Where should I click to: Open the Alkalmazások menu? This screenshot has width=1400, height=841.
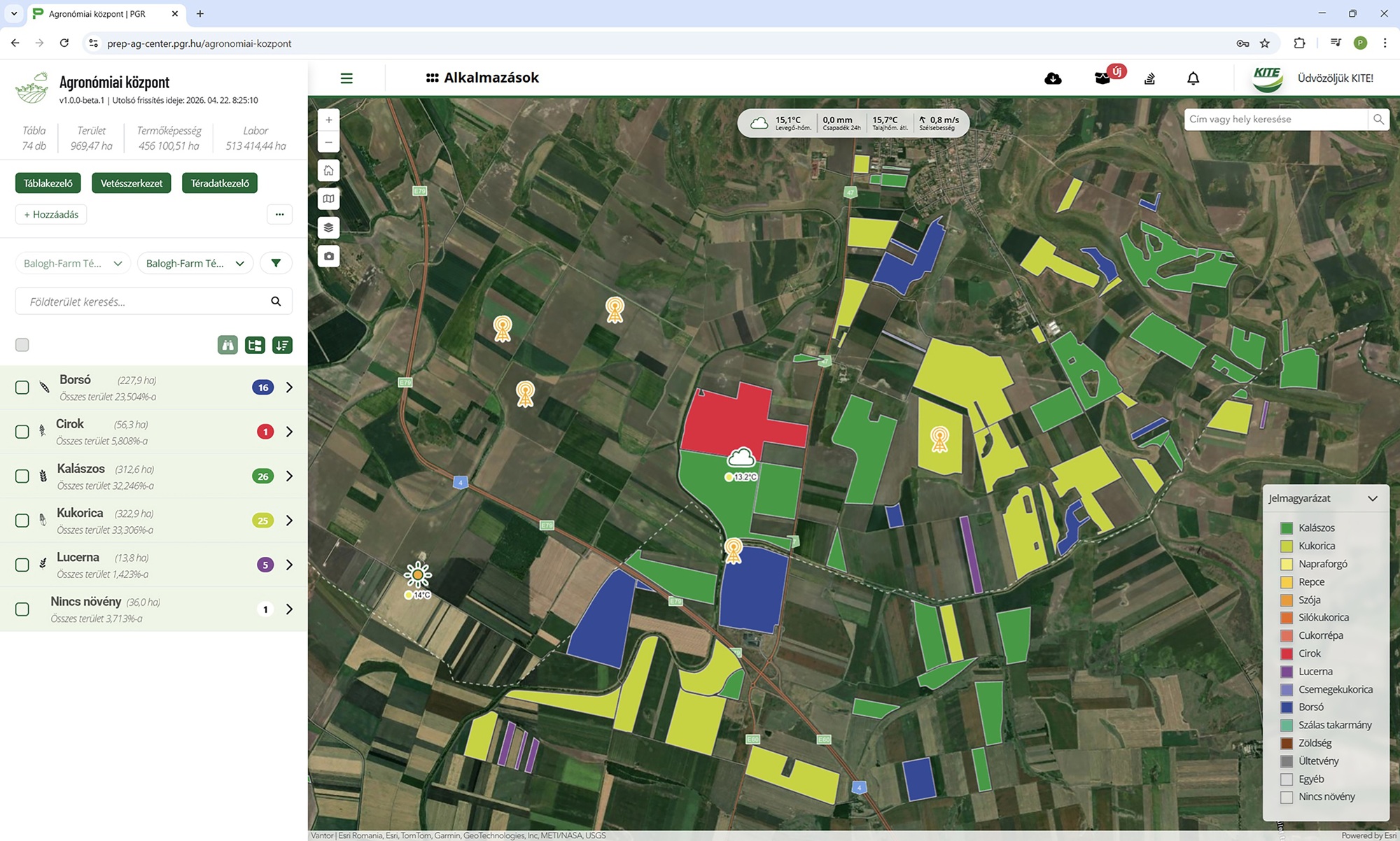[482, 78]
